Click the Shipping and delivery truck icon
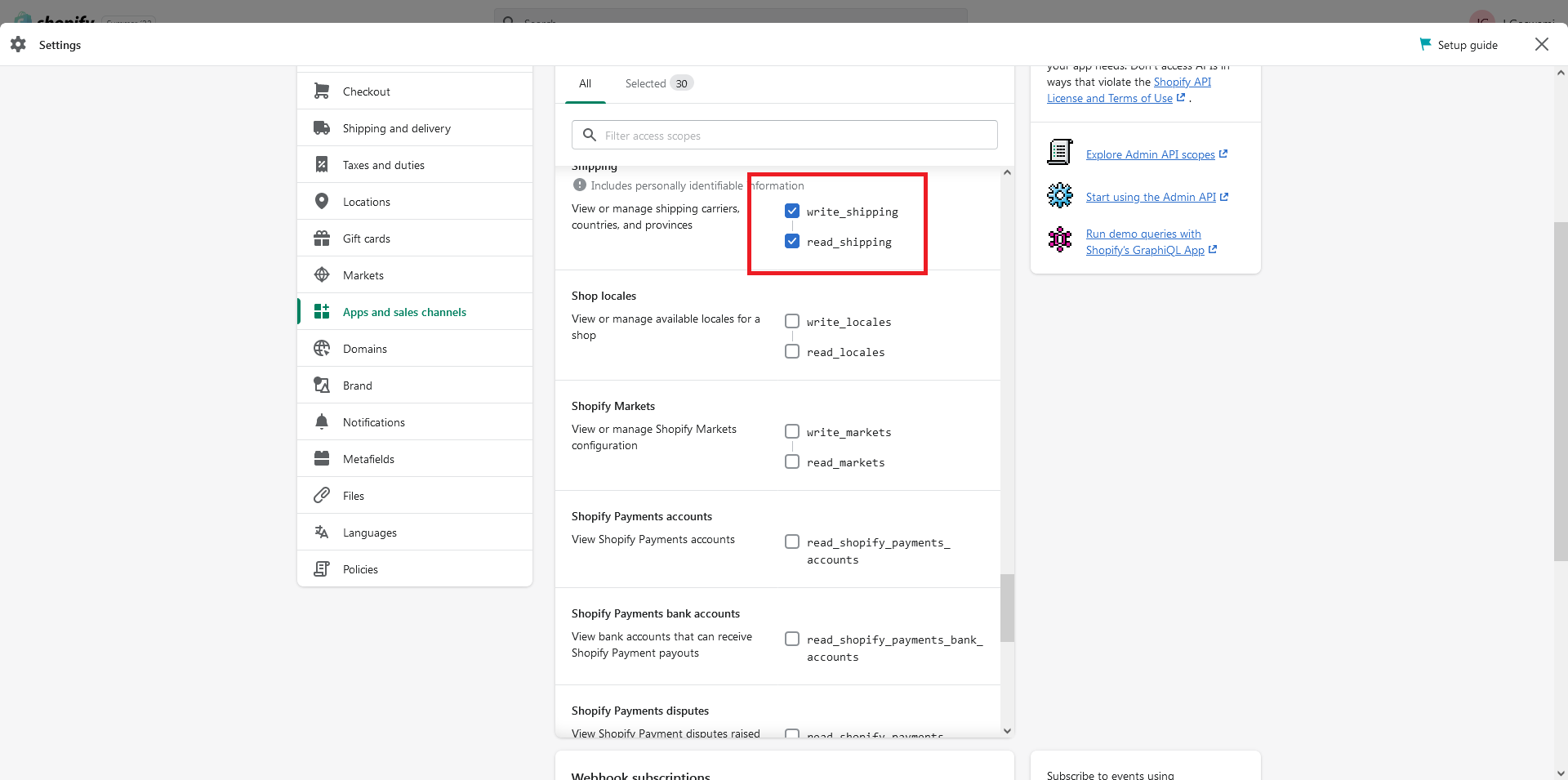 tap(322, 128)
